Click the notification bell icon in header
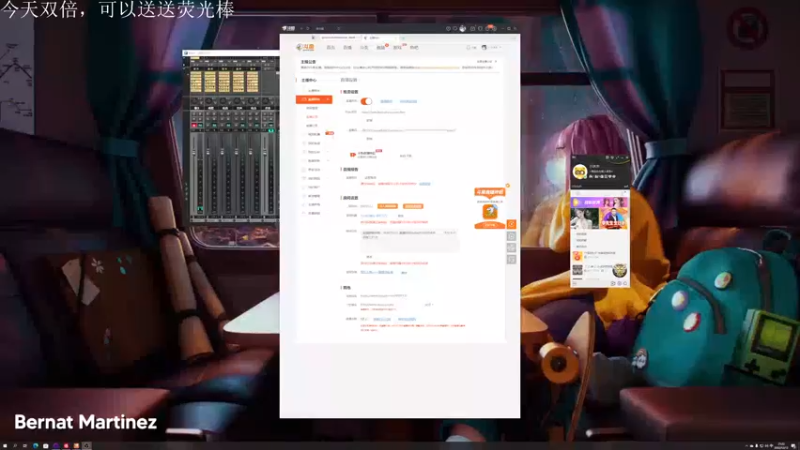The image size is (800, 450). point(468,47)
